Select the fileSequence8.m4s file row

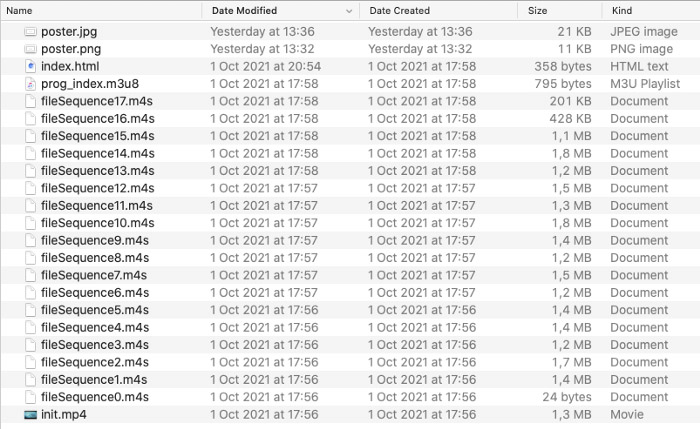pos(350,258)
